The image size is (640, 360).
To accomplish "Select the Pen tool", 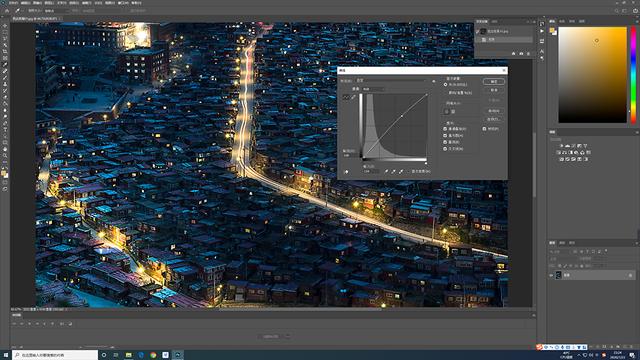I will [5, 123].
